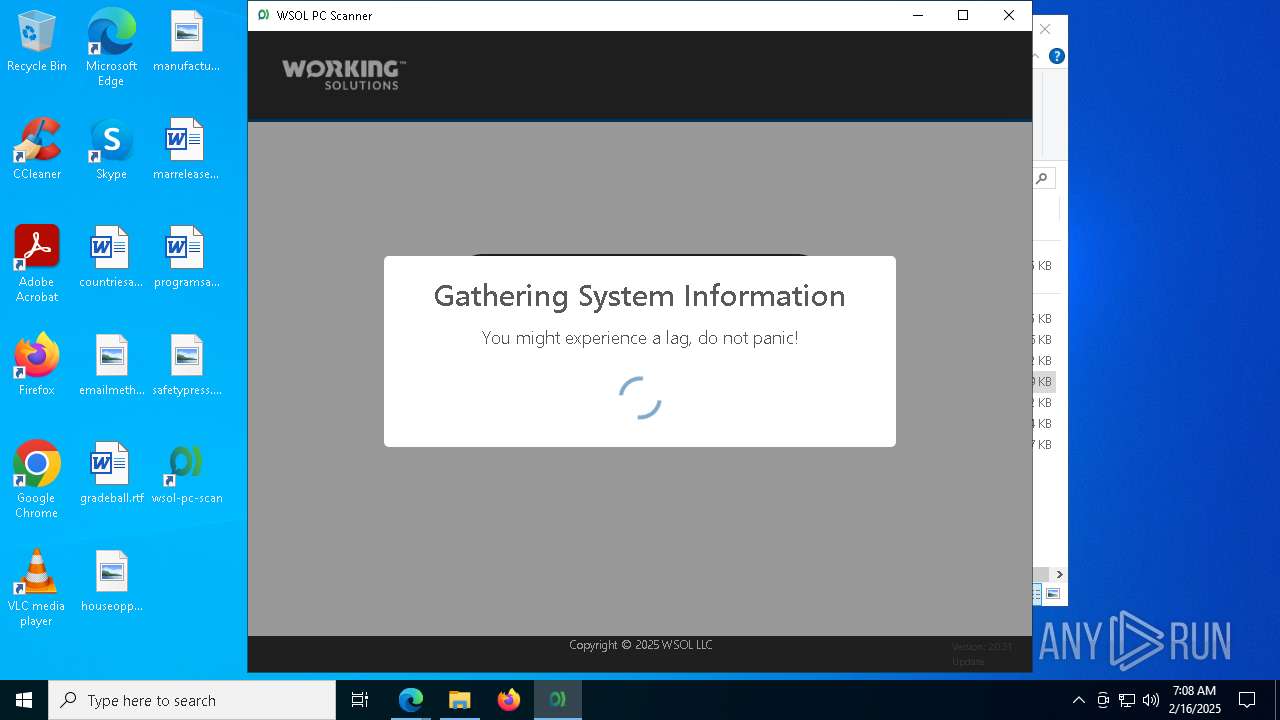Click the taskbar clock showing 7:08 AM
The width and height of the screenshot is (1280, 720).
click(1194, 700)
